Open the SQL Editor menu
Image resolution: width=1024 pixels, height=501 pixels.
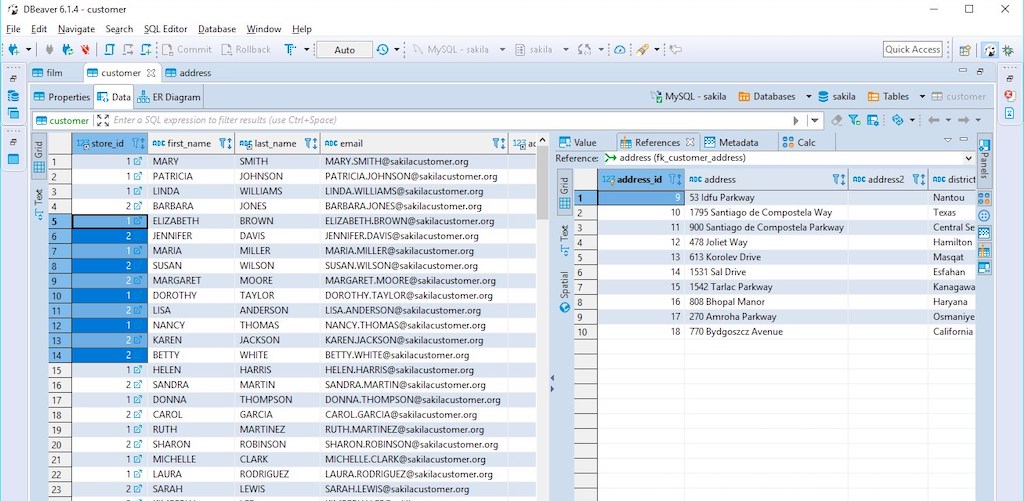pos(165,29)
